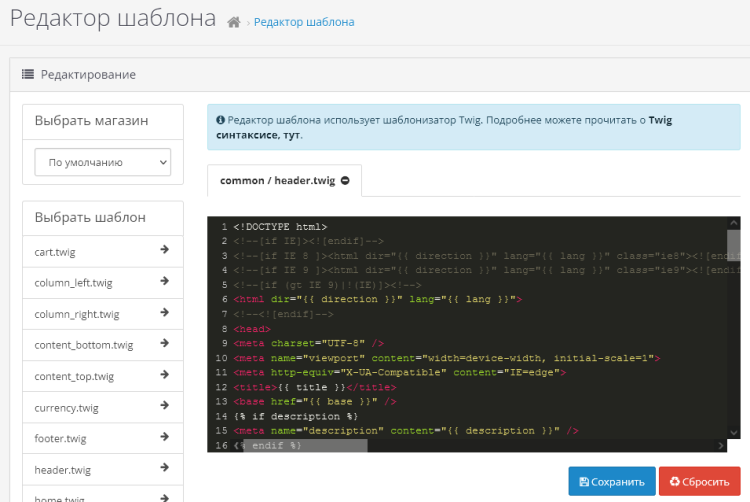Click the horizontal scrollbar of code editor

[400, 445]
